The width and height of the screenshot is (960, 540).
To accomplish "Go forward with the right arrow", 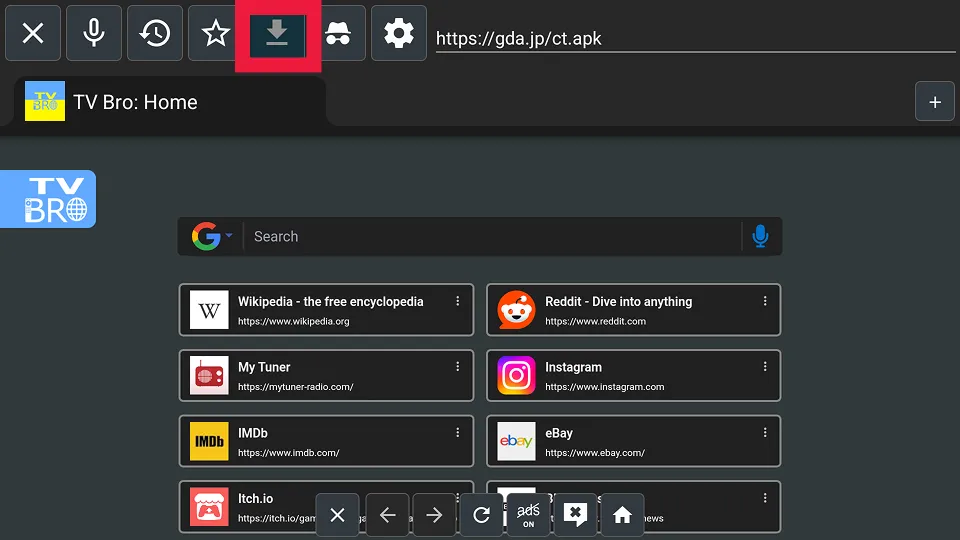I will (x=434, y=515).
